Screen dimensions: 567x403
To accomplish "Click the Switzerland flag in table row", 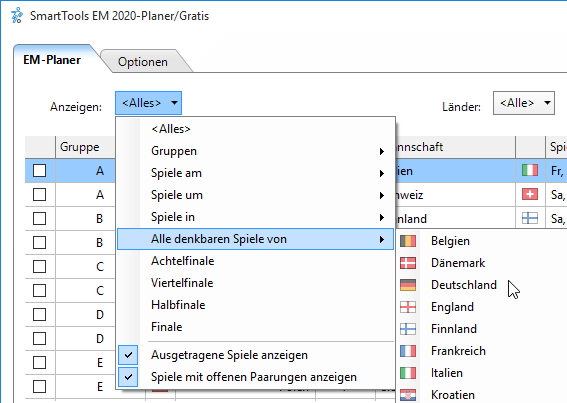I will click(530, 195).
